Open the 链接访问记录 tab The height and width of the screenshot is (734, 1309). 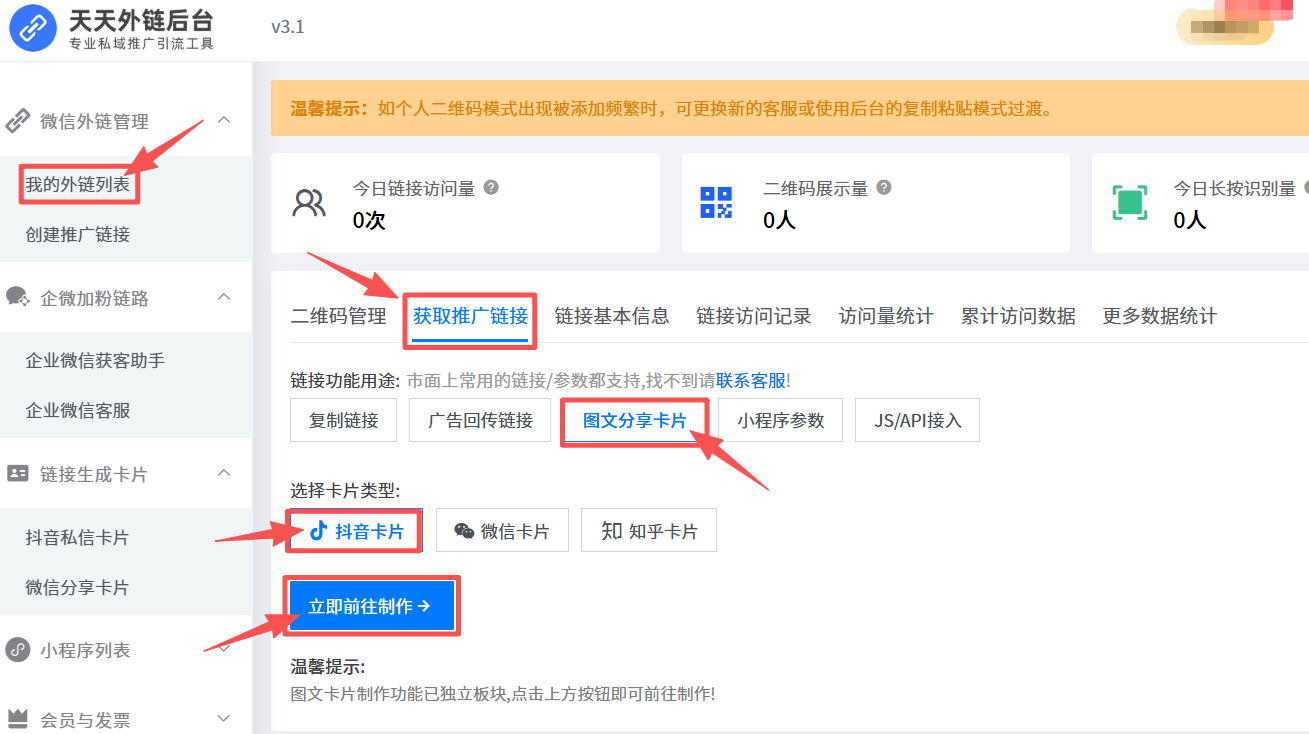click(754, 316)
